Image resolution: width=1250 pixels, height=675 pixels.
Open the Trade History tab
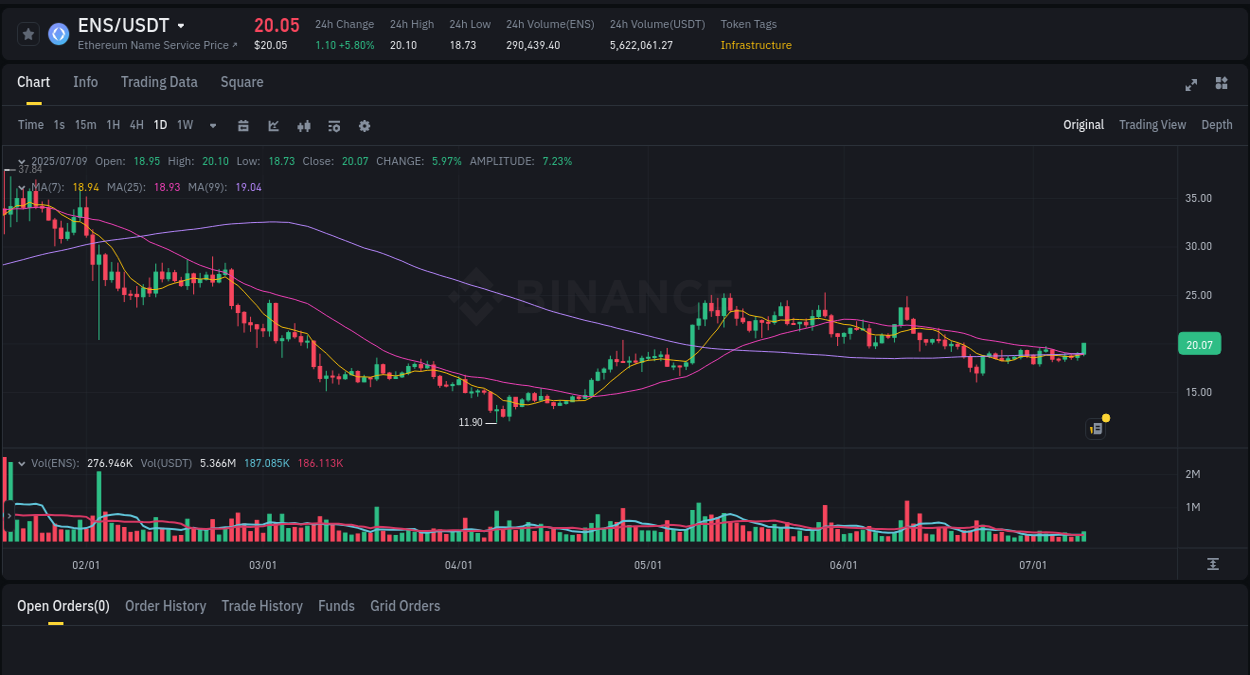pyautogui.click(x=262, y=606)
